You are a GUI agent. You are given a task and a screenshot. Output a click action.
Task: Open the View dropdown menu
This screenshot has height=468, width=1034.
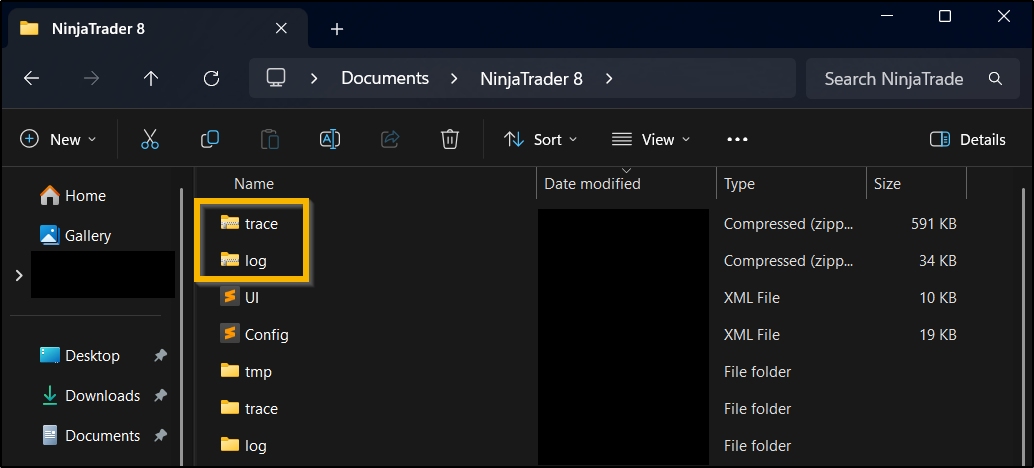click(651, 140)
